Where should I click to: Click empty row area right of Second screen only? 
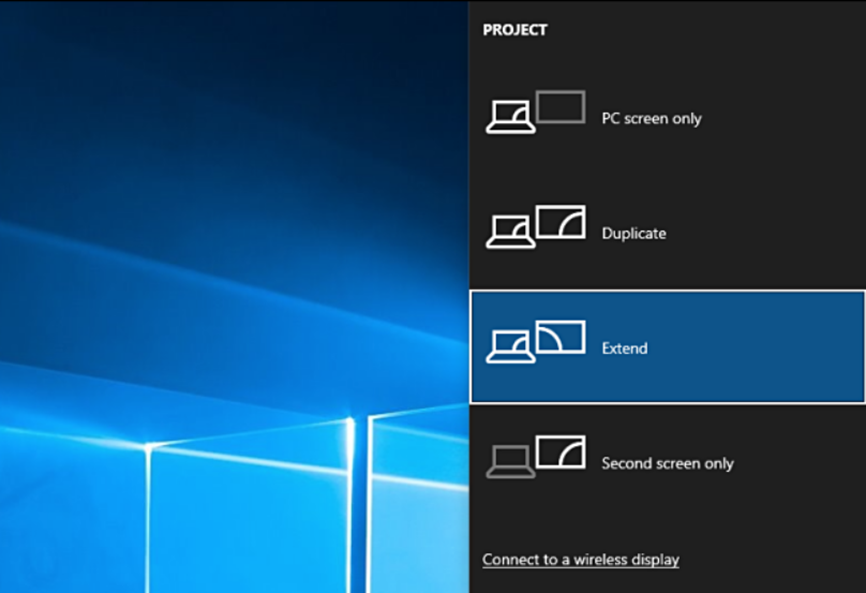click(x=800, y=464)
